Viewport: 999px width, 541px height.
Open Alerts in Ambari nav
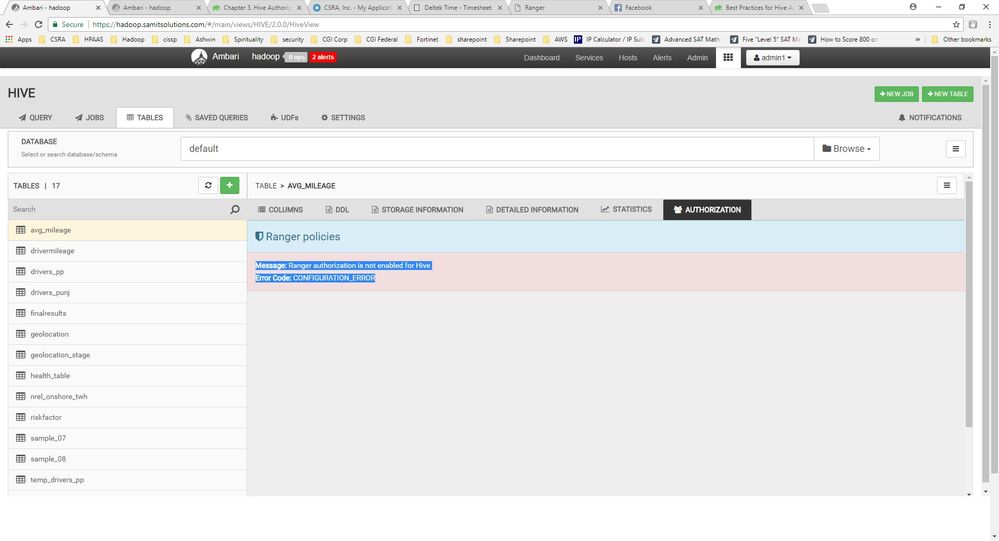tap(662, 57)
